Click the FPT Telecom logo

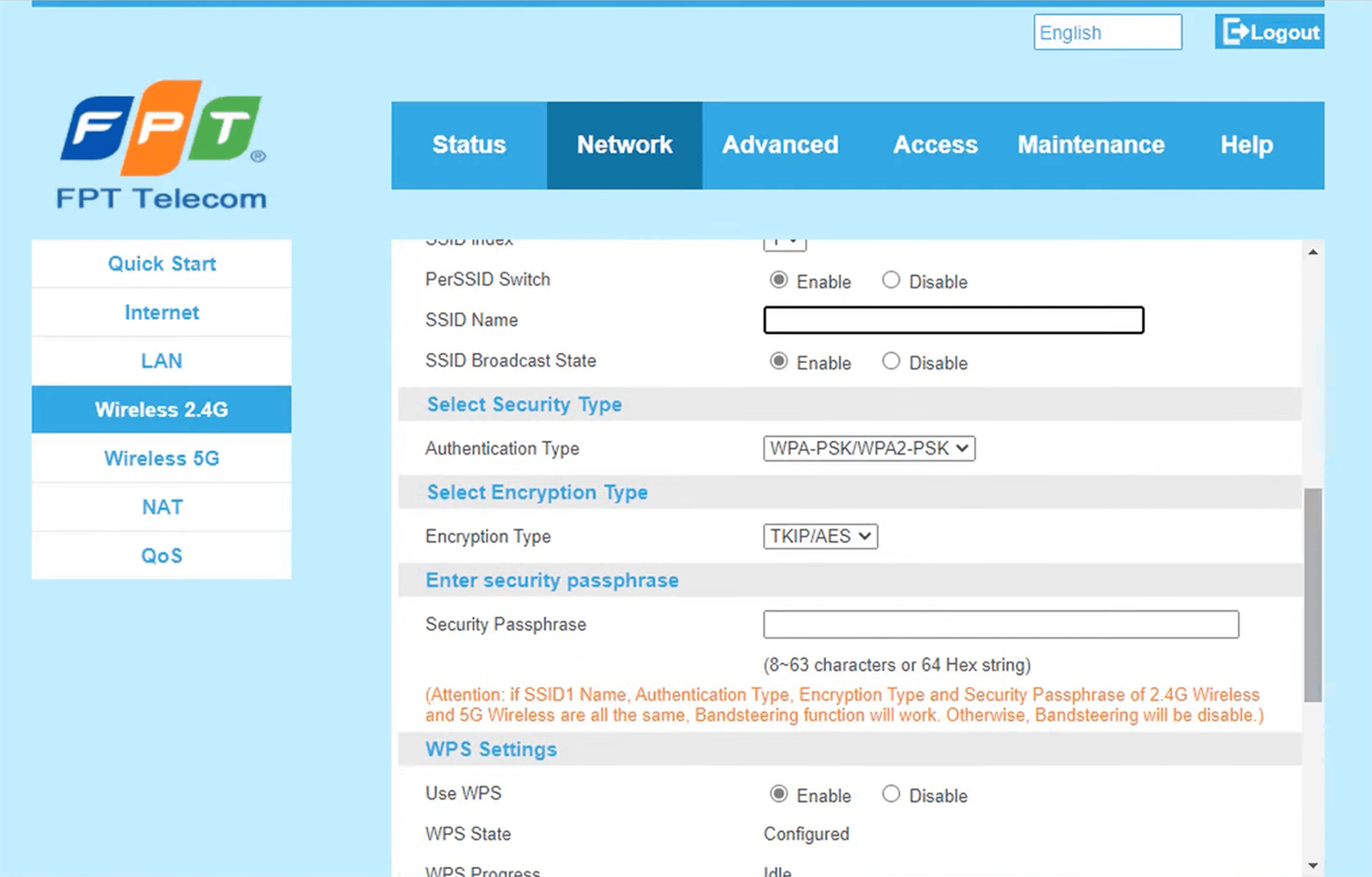162,146
